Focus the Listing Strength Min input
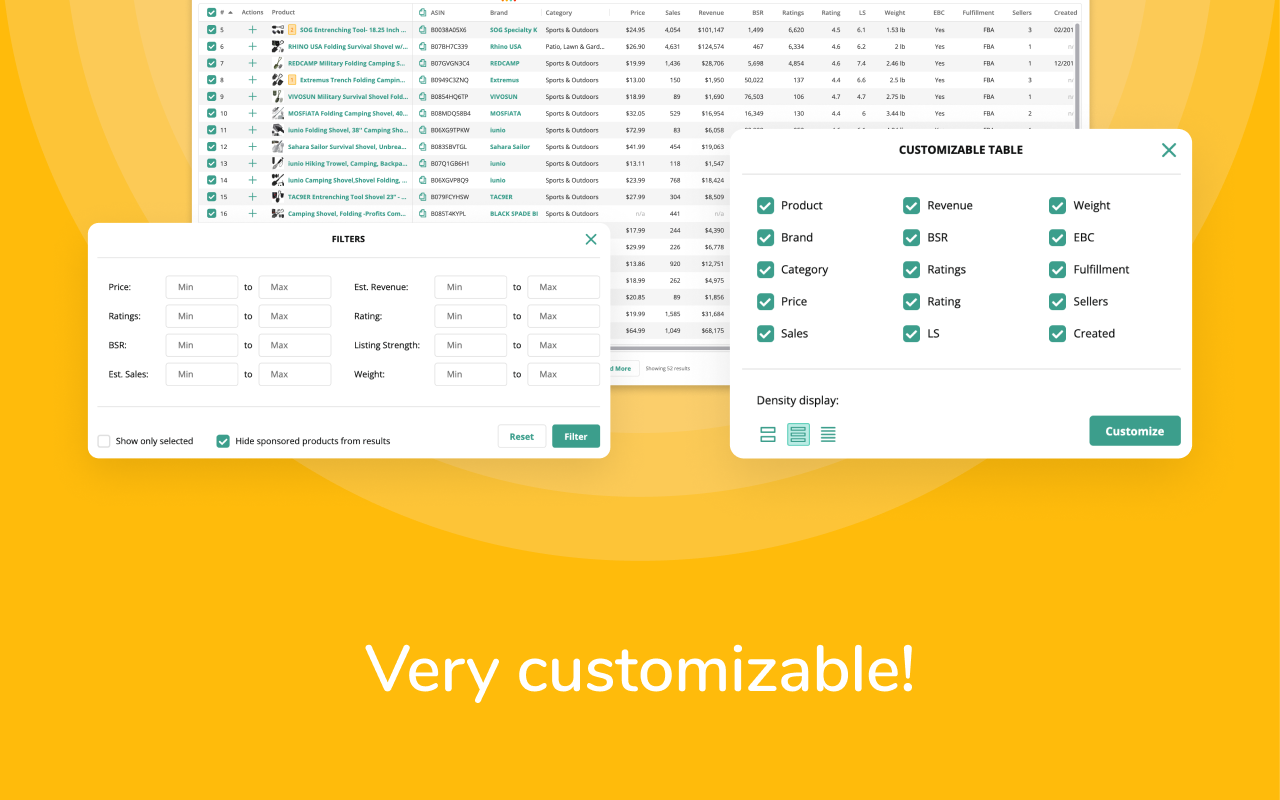The height and width of the screenshot is (800, 1280). coord(471,345)
